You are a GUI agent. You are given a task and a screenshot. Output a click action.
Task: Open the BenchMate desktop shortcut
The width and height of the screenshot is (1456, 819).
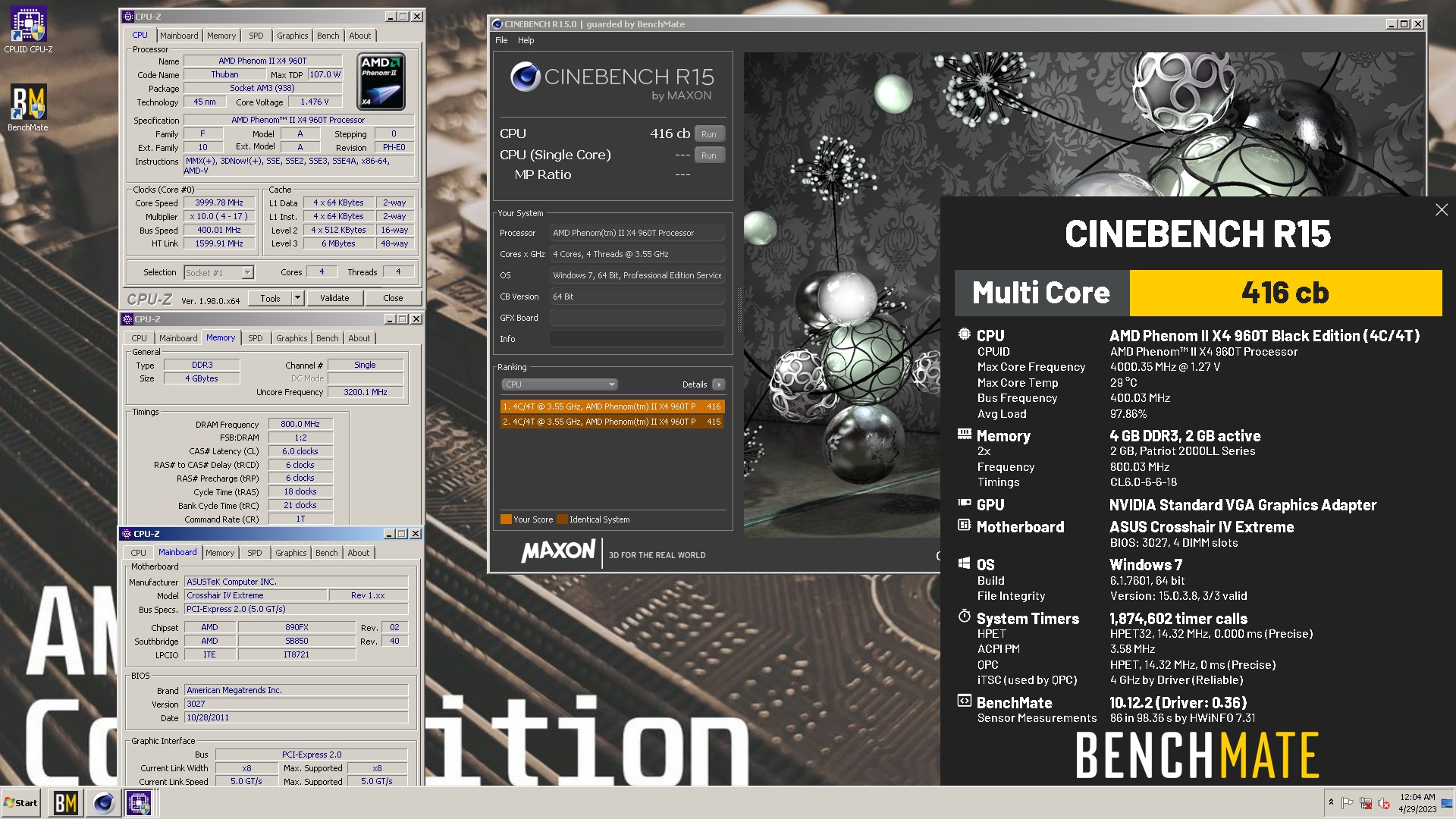coord(28,108)
